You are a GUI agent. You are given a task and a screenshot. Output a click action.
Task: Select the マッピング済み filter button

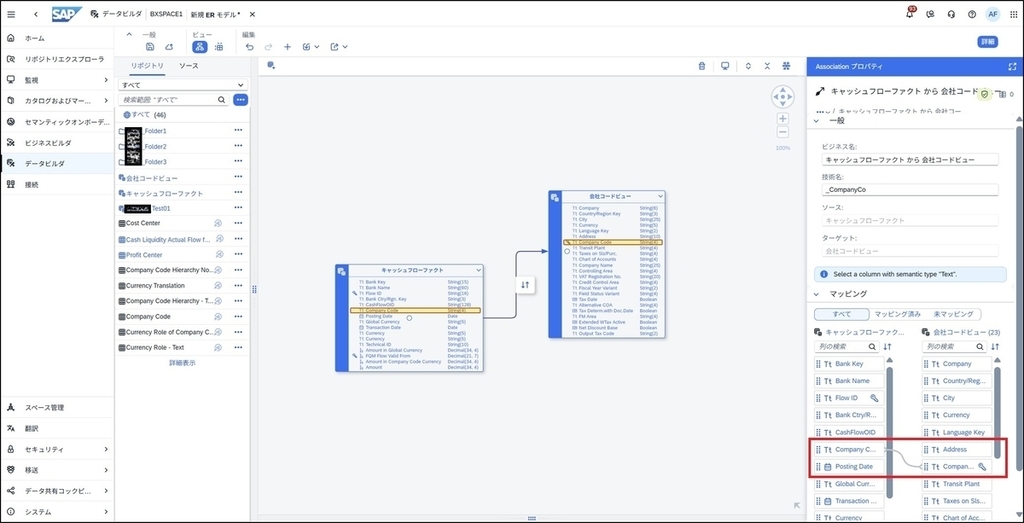click(897, 314)
